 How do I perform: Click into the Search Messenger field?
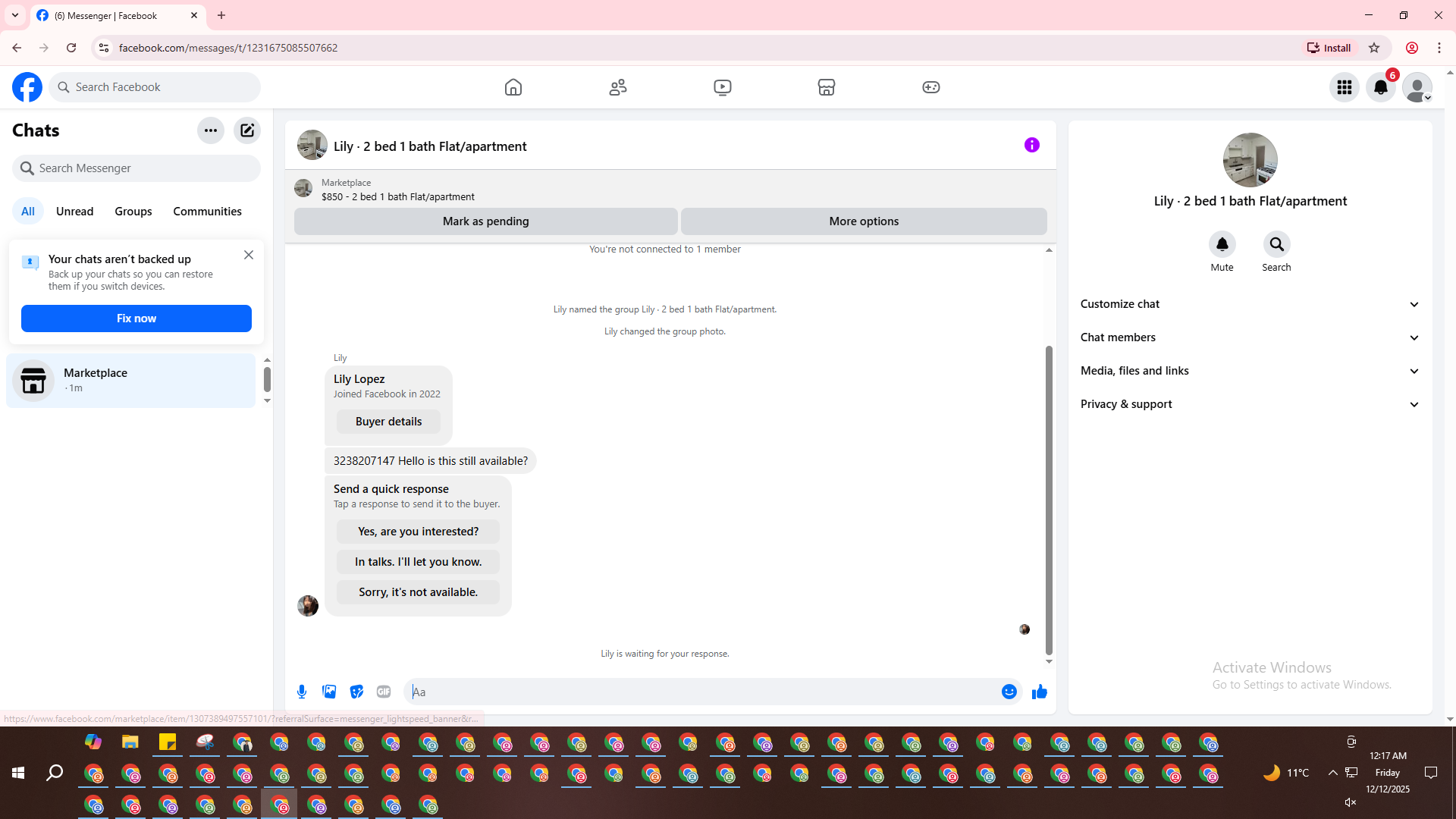click(x=136, y=168)
